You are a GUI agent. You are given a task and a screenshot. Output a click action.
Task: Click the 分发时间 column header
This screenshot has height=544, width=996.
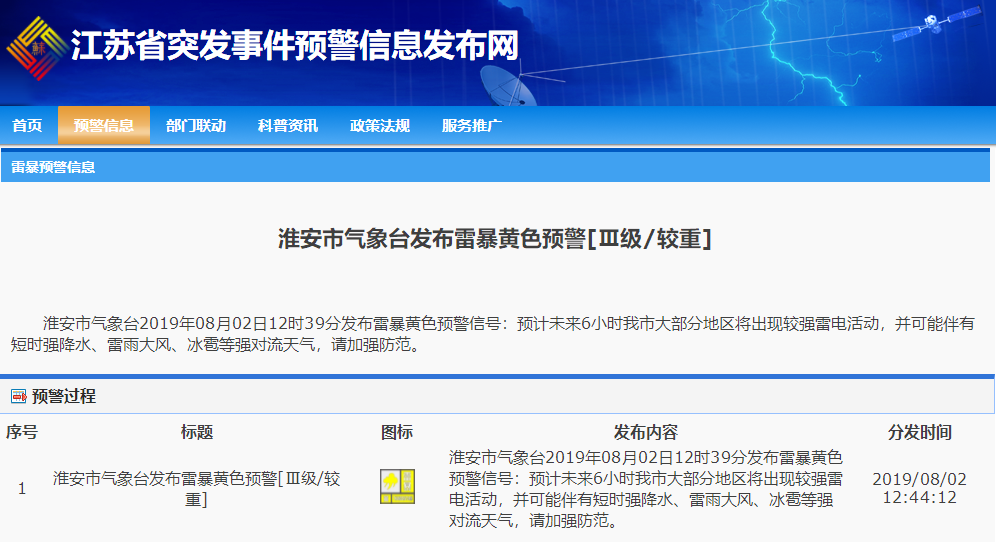(x=919, y=433)
